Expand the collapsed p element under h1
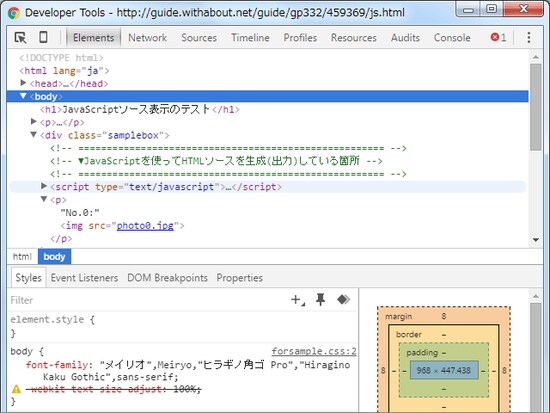 coord(33,122)
